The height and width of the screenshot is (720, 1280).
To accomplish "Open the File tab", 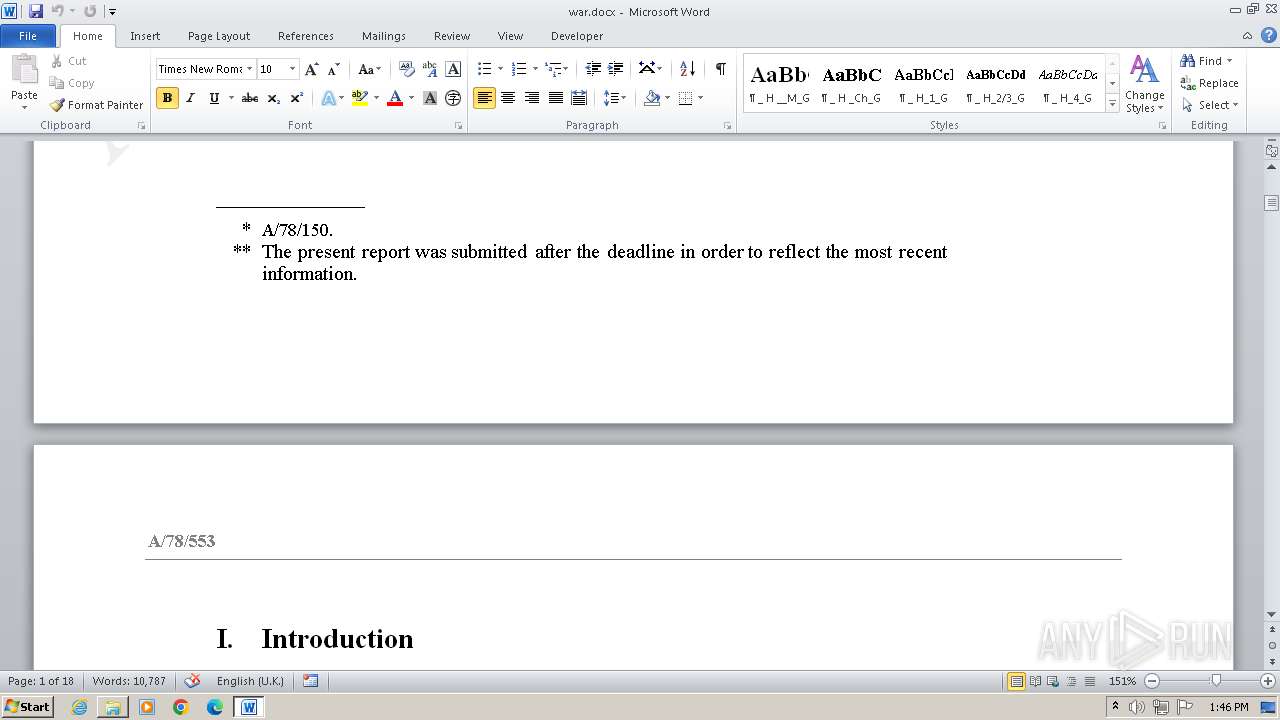I will pyautogui.click(x=28, y=36).
